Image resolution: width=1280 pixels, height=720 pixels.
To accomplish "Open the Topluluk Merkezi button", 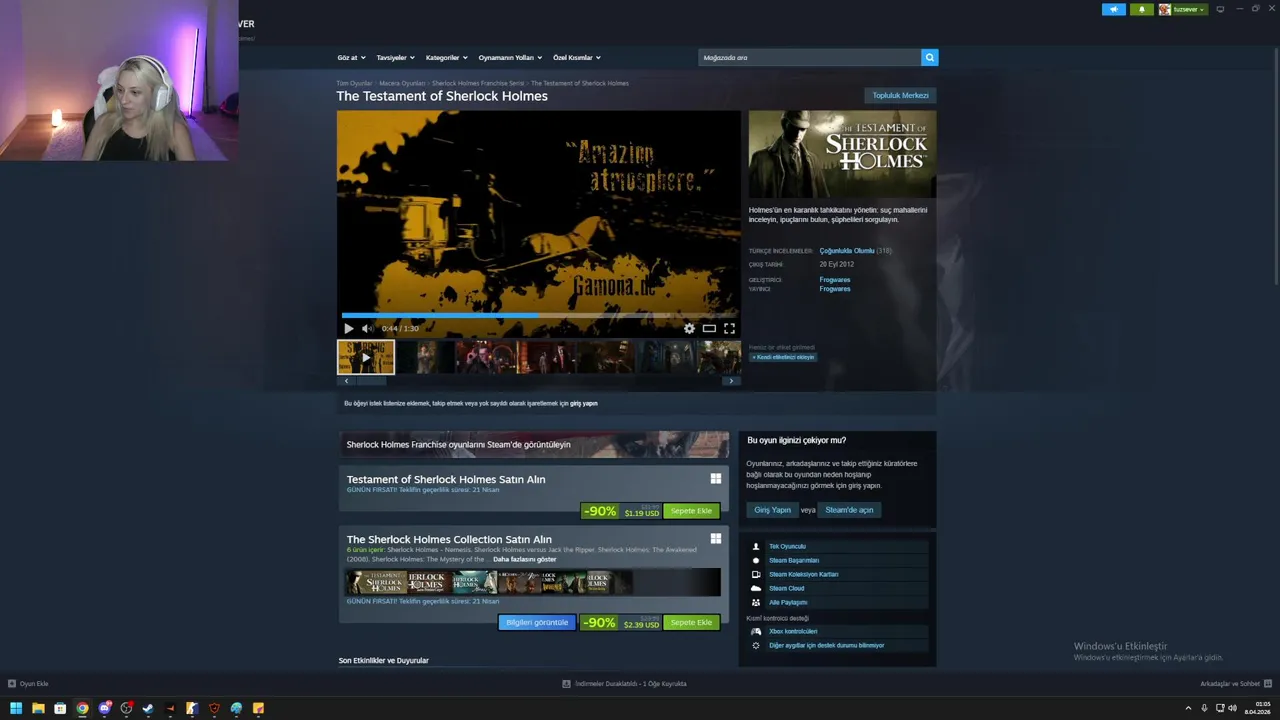I will [900, 96].
